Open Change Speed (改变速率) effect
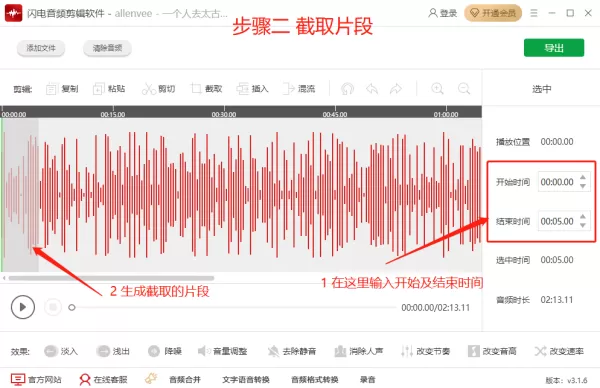Viewport: 600px width, 388px height. click(x=559, y=351)
